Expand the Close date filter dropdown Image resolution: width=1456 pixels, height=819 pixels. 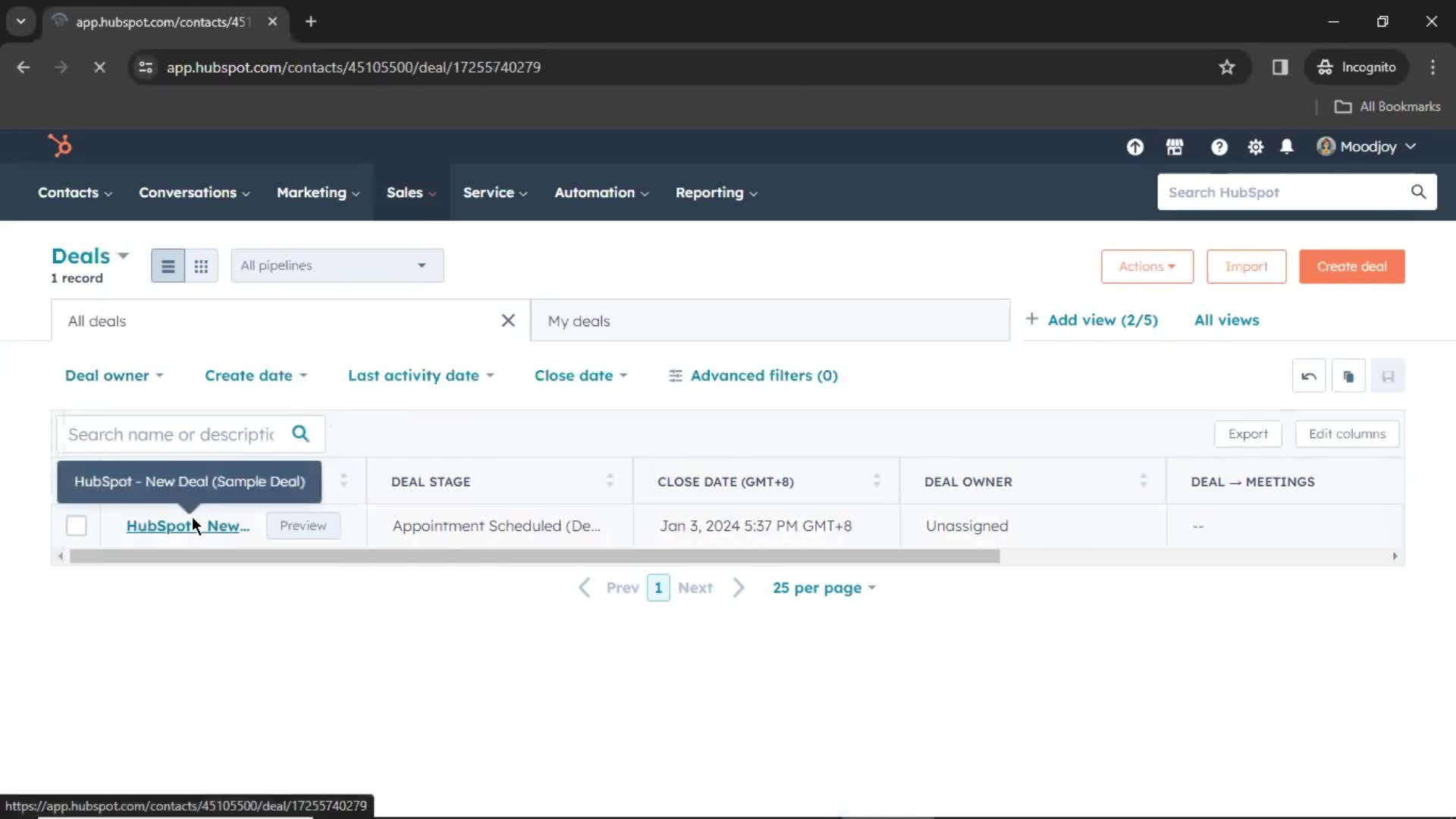coord(579,375)
